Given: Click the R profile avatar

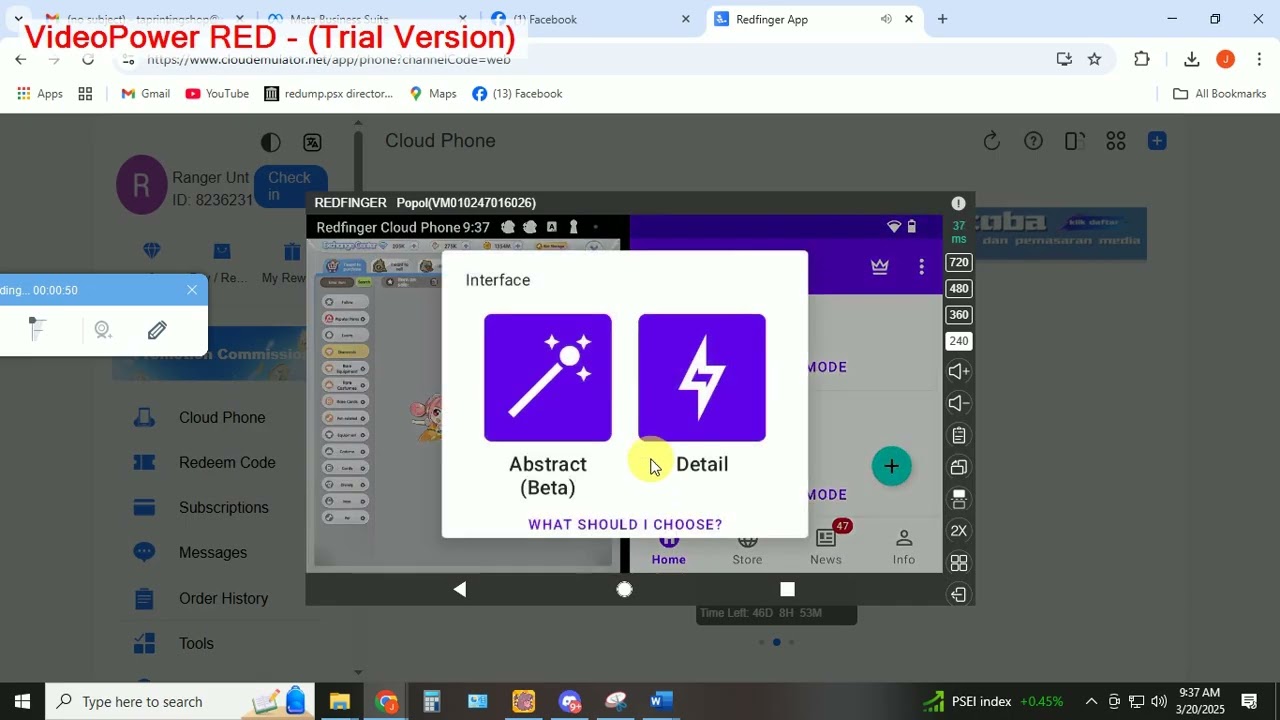Looking at the screenshot, I should point(141,185).
